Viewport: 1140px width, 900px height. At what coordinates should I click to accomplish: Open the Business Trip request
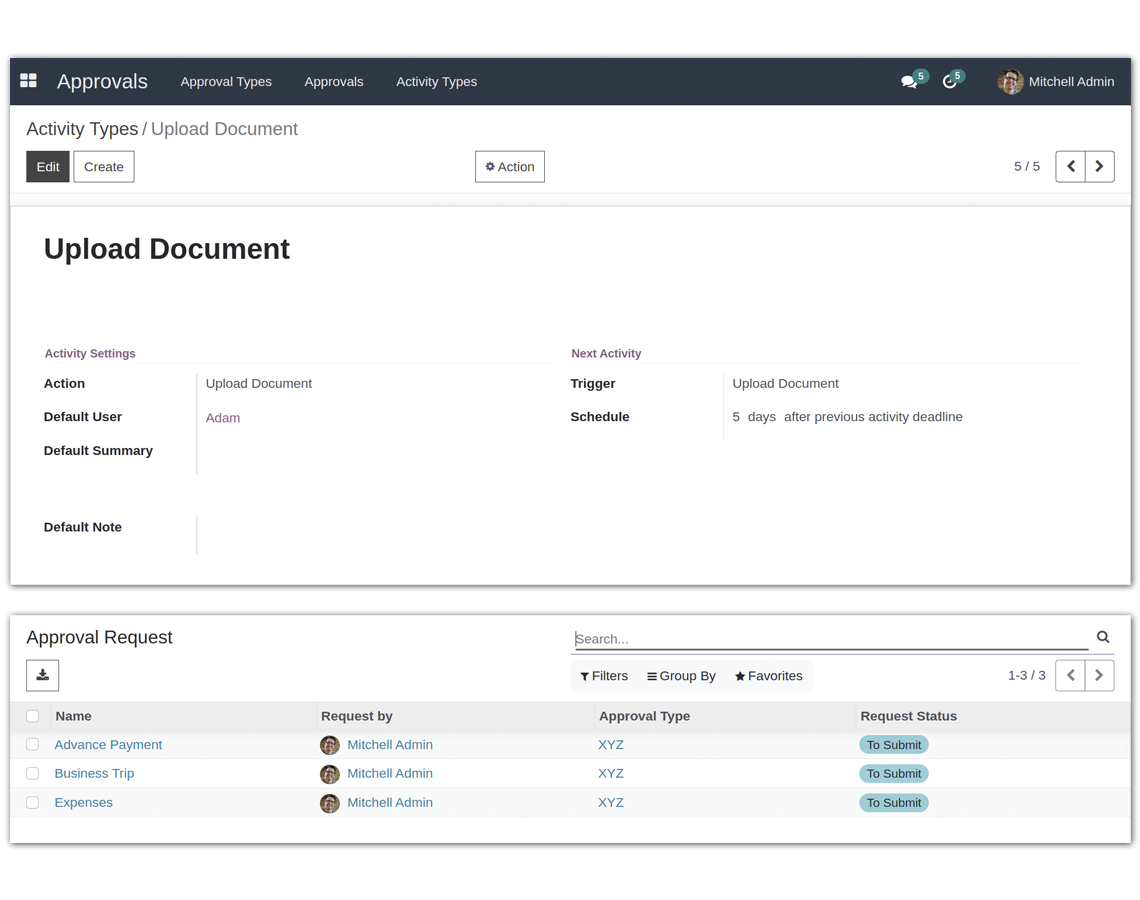tap(94, 773)
